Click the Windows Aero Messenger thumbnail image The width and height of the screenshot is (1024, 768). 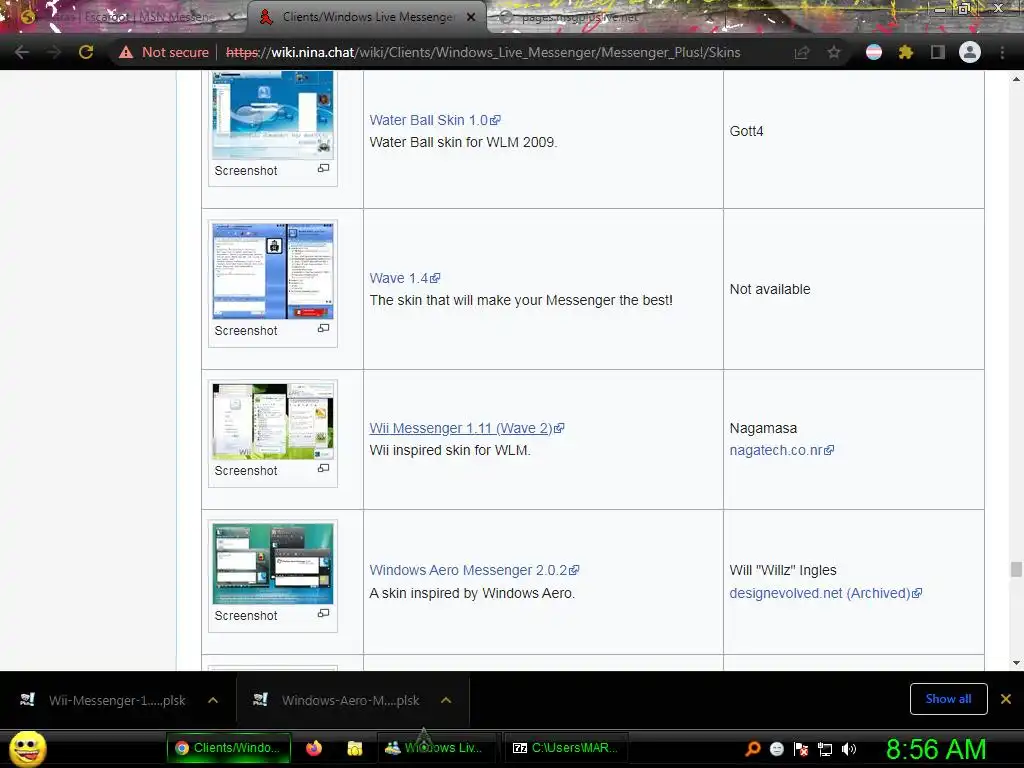click(x=273, y=564)
